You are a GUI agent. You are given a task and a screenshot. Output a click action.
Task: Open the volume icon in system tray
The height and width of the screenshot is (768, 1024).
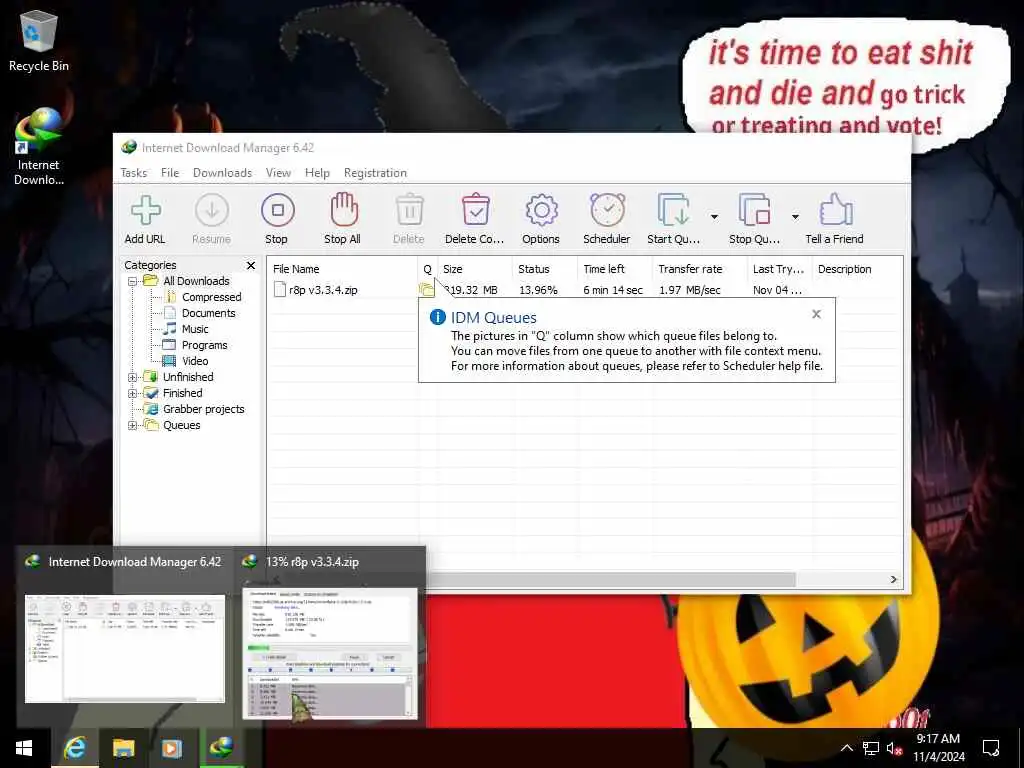coord(894,748)
